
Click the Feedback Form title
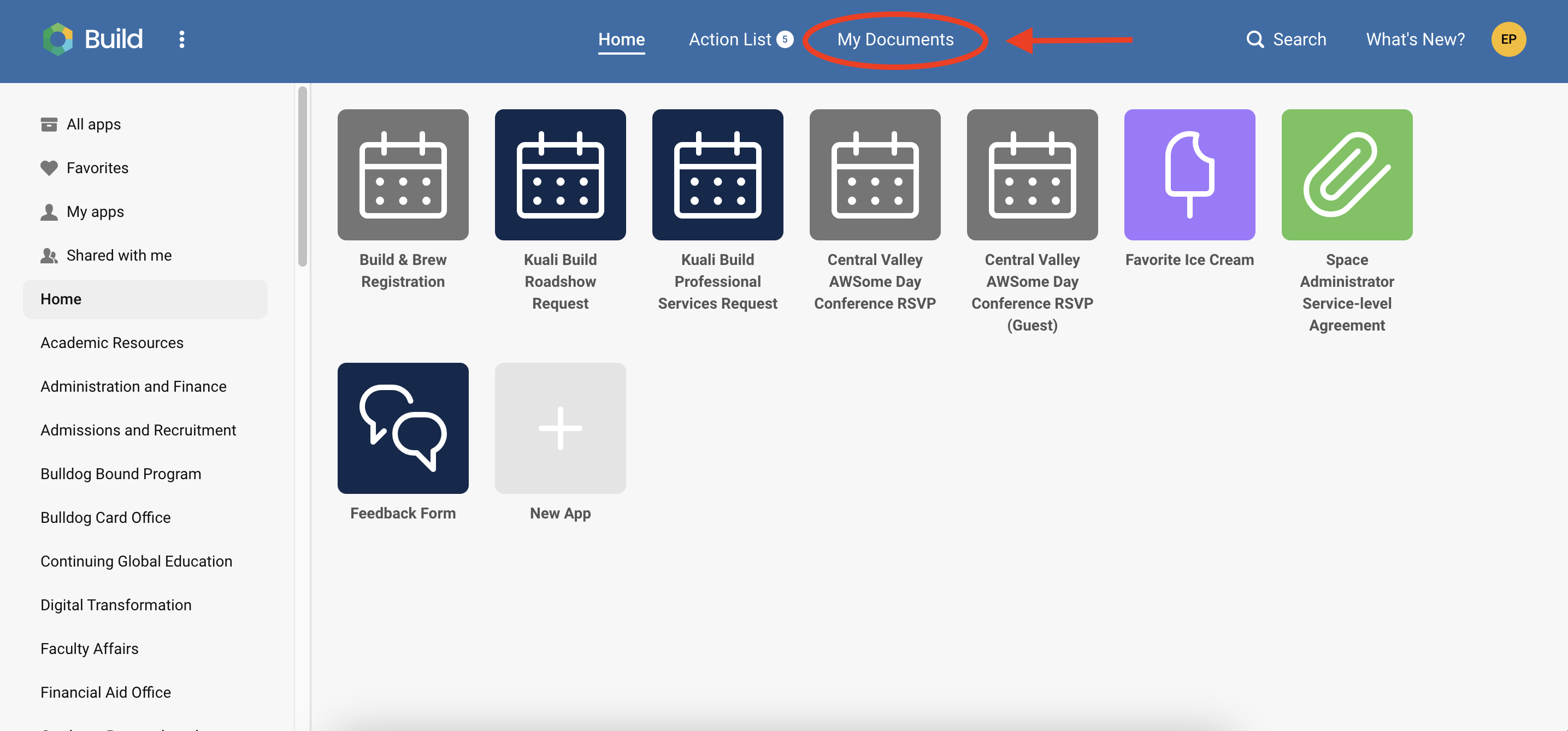pyautogui.click(x=403, y=513)
